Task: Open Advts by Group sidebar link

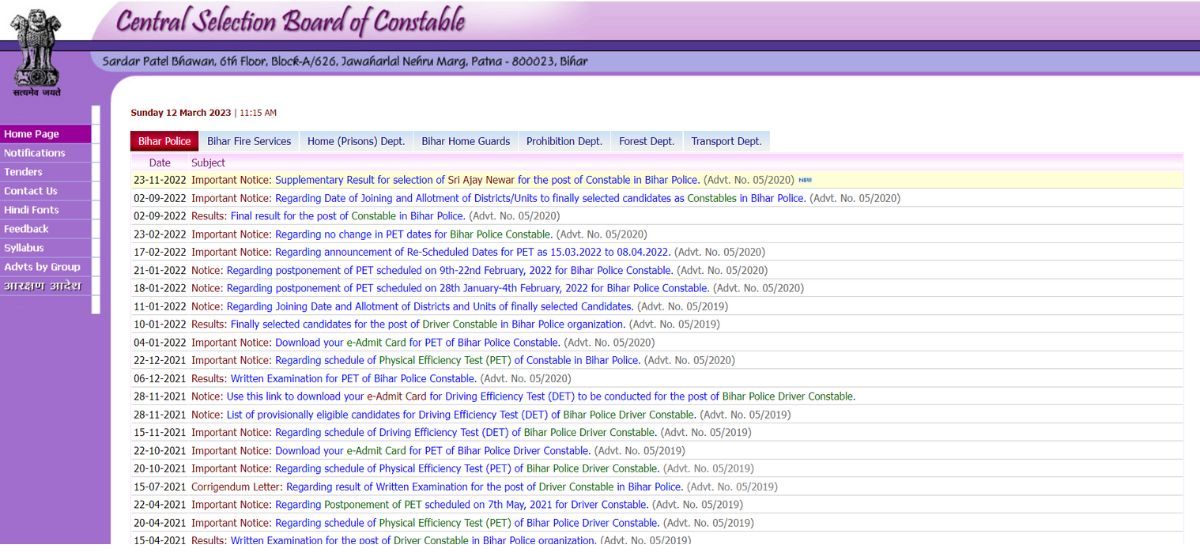Action: [45, 267]
